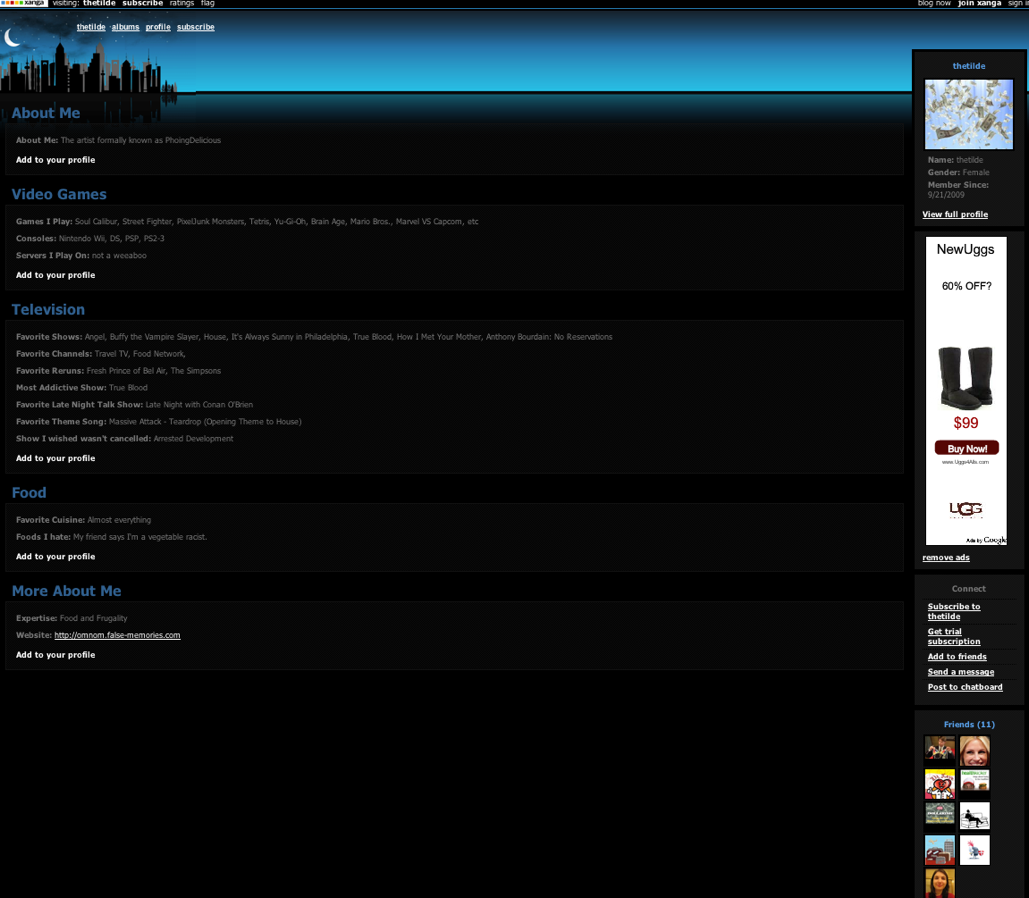Open the rooster with shield friend thumbnail
The width and height of the screenshot is (1029, 898).
[975, 850]
